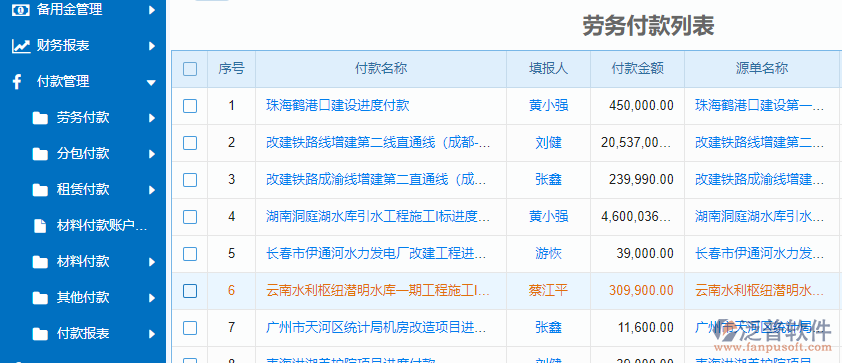The image size is (842, 363).
Task: Collapse the 付款管理 down arrow
Action: [x=151, y=83]
